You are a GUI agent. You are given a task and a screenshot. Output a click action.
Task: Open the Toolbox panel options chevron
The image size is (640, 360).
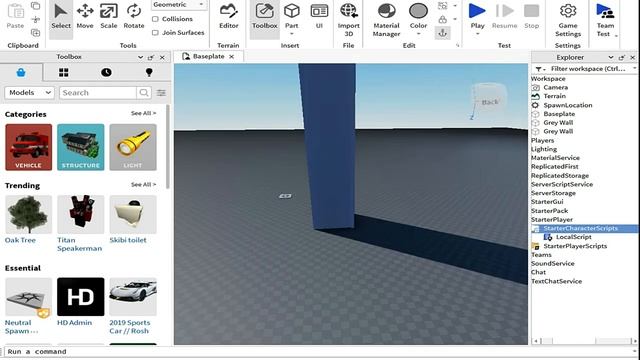click(140, 57)
